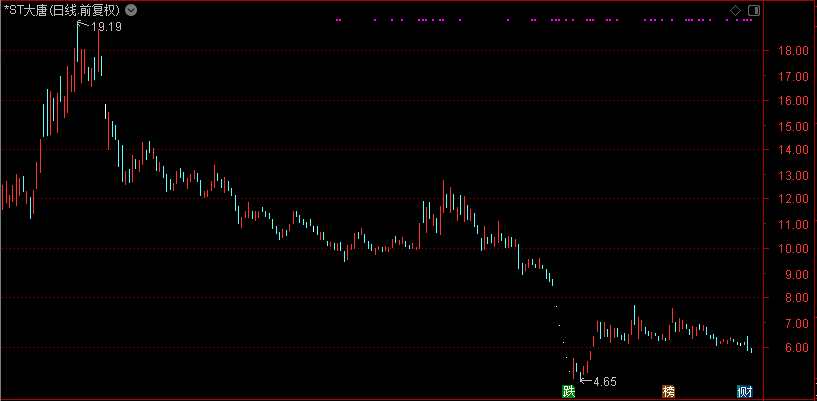The image size is (817, 401).
Task: Open the orange 榜 marker icon
Action: coord(668,391)
